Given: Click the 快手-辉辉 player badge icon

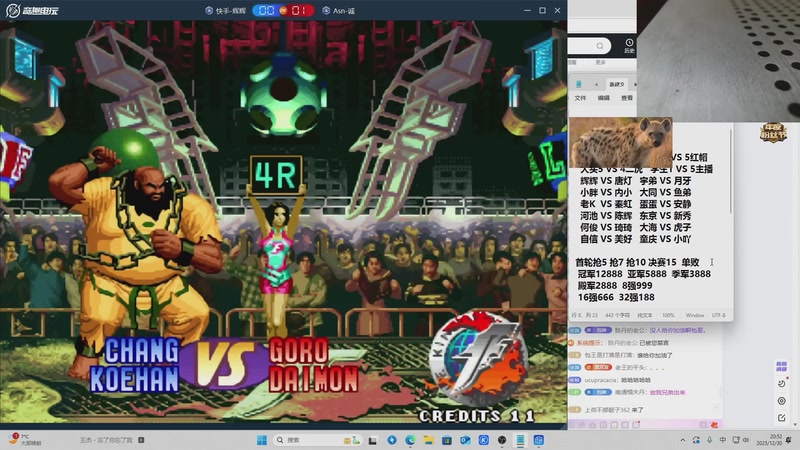Looking at the screenshot, I should 209,10.
